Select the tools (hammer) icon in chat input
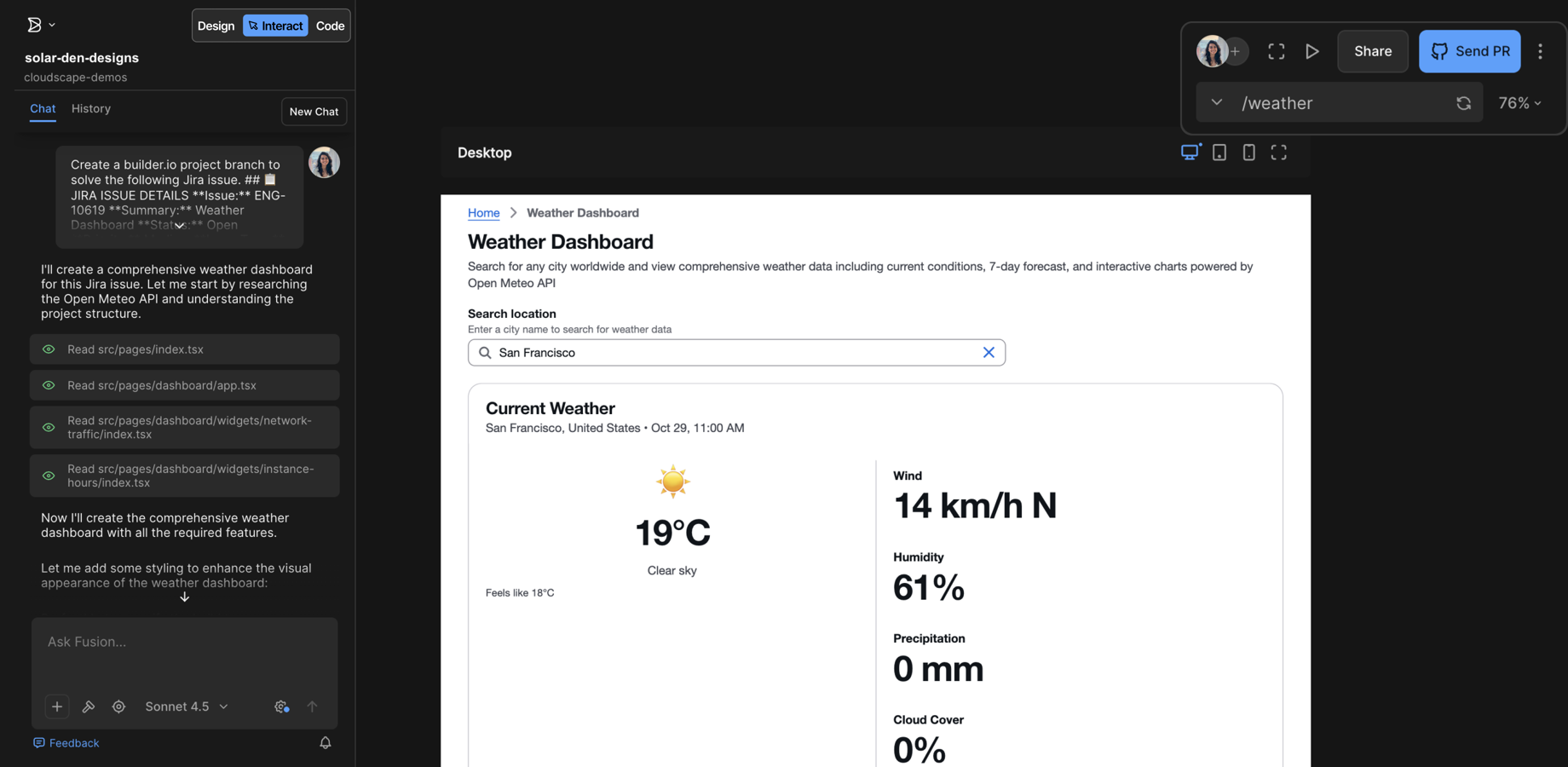 click(x=89, y=706)
